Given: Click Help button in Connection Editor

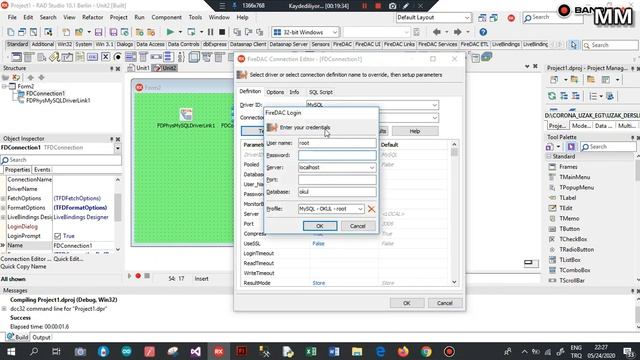Looking at the screenshot, I should (415, 131).
